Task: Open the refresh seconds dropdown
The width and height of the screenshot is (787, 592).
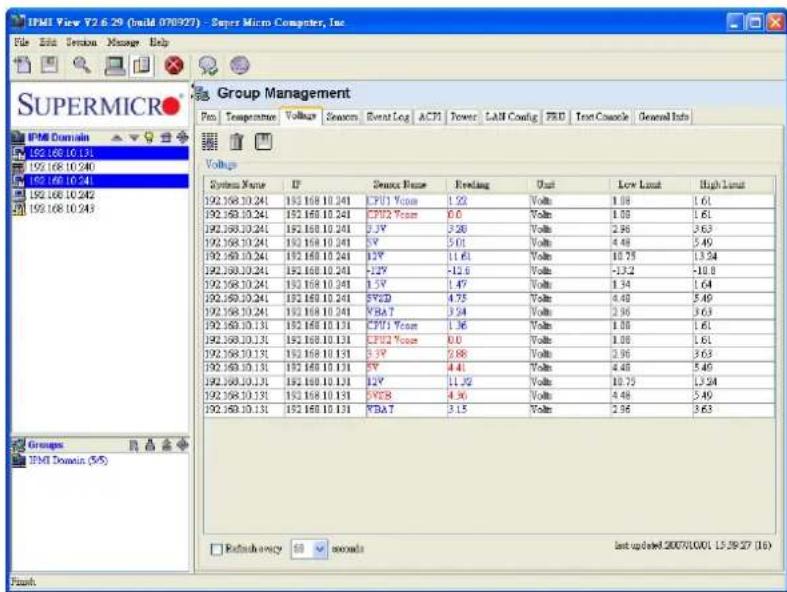Action: [x=320, y=549]
